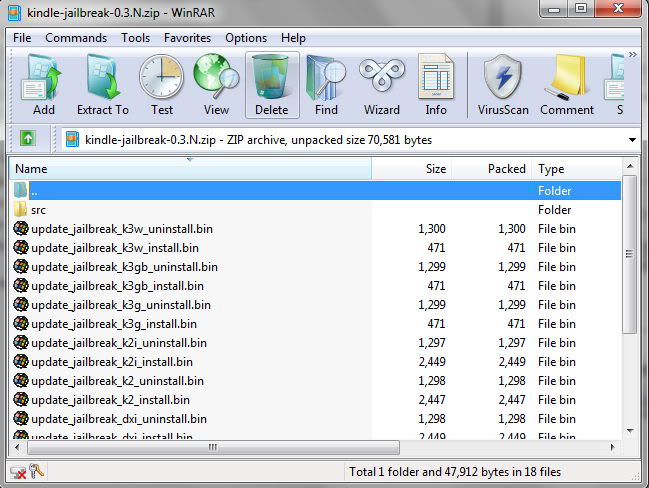
Task: Click the horizontal scrollbar thumb
Action: coord(213,447)
